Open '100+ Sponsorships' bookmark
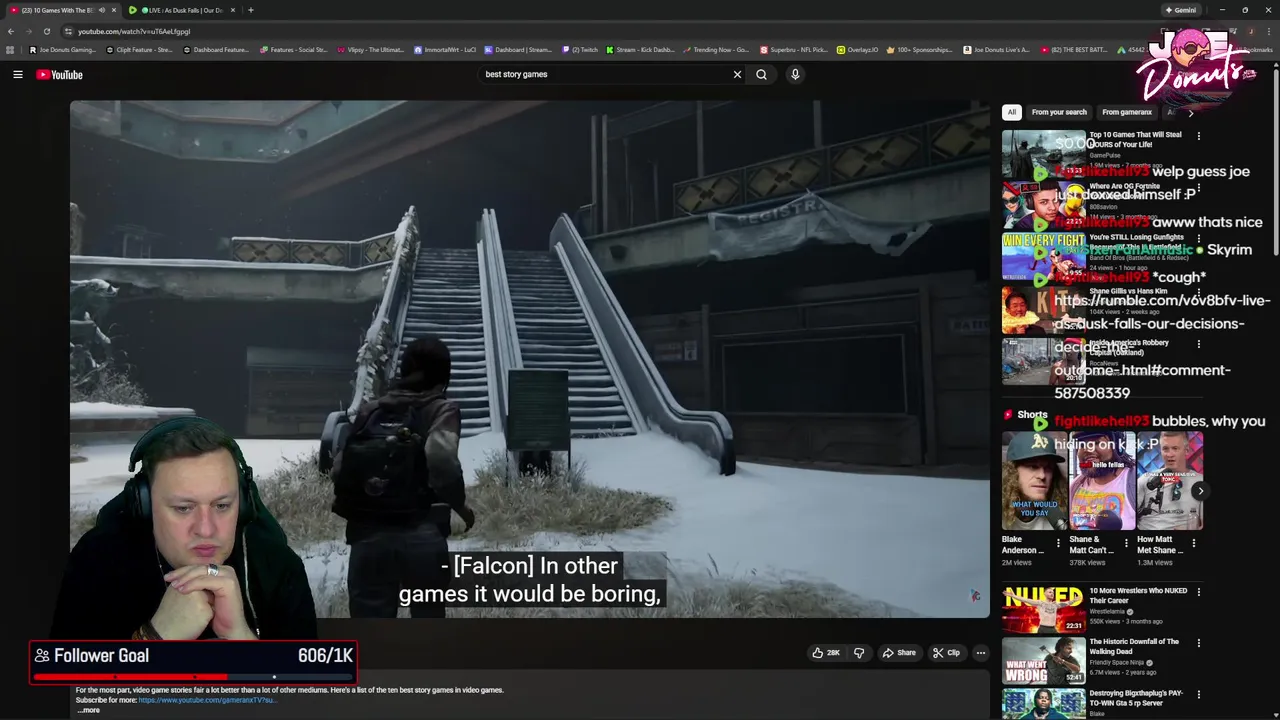Viewport: 1280px width, 720px height. click(920, 49)
